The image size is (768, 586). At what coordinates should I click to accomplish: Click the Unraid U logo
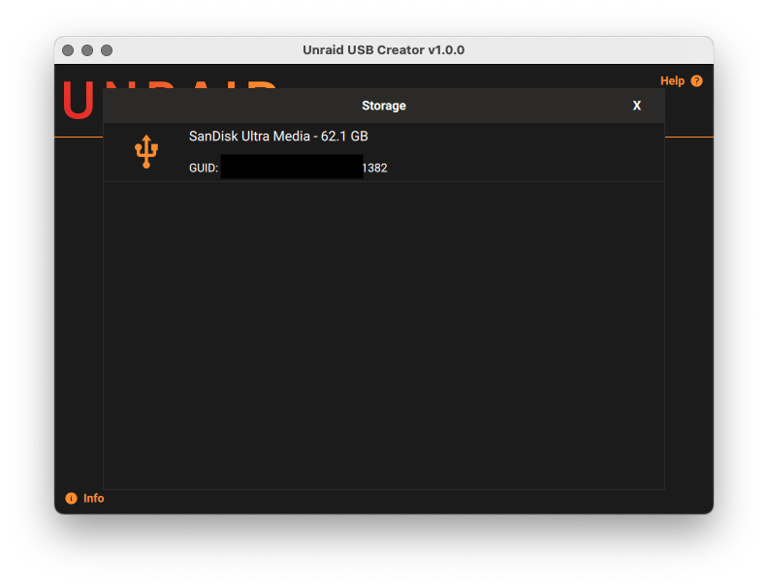pyautogui.click(x=78, y=100)
